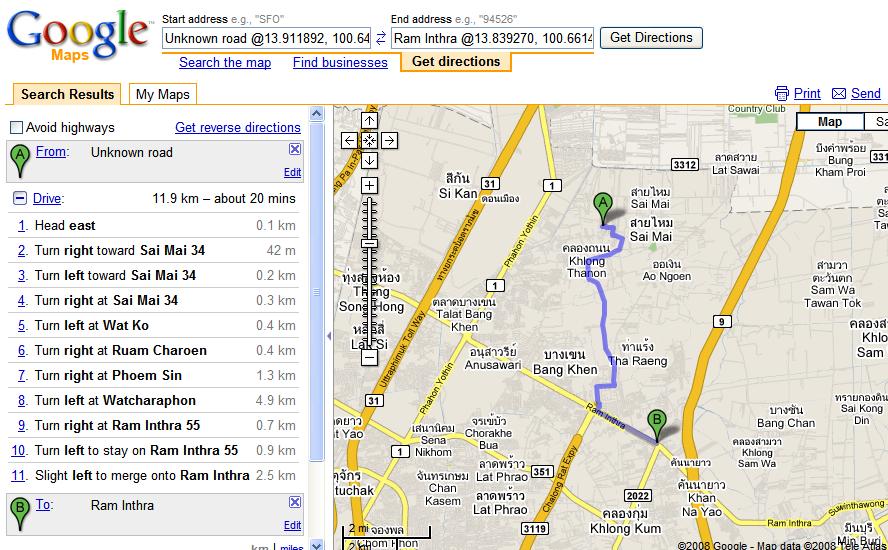Zoom out with the minus button
Viewport: 888px width, 550px height.
coord(369,357)
